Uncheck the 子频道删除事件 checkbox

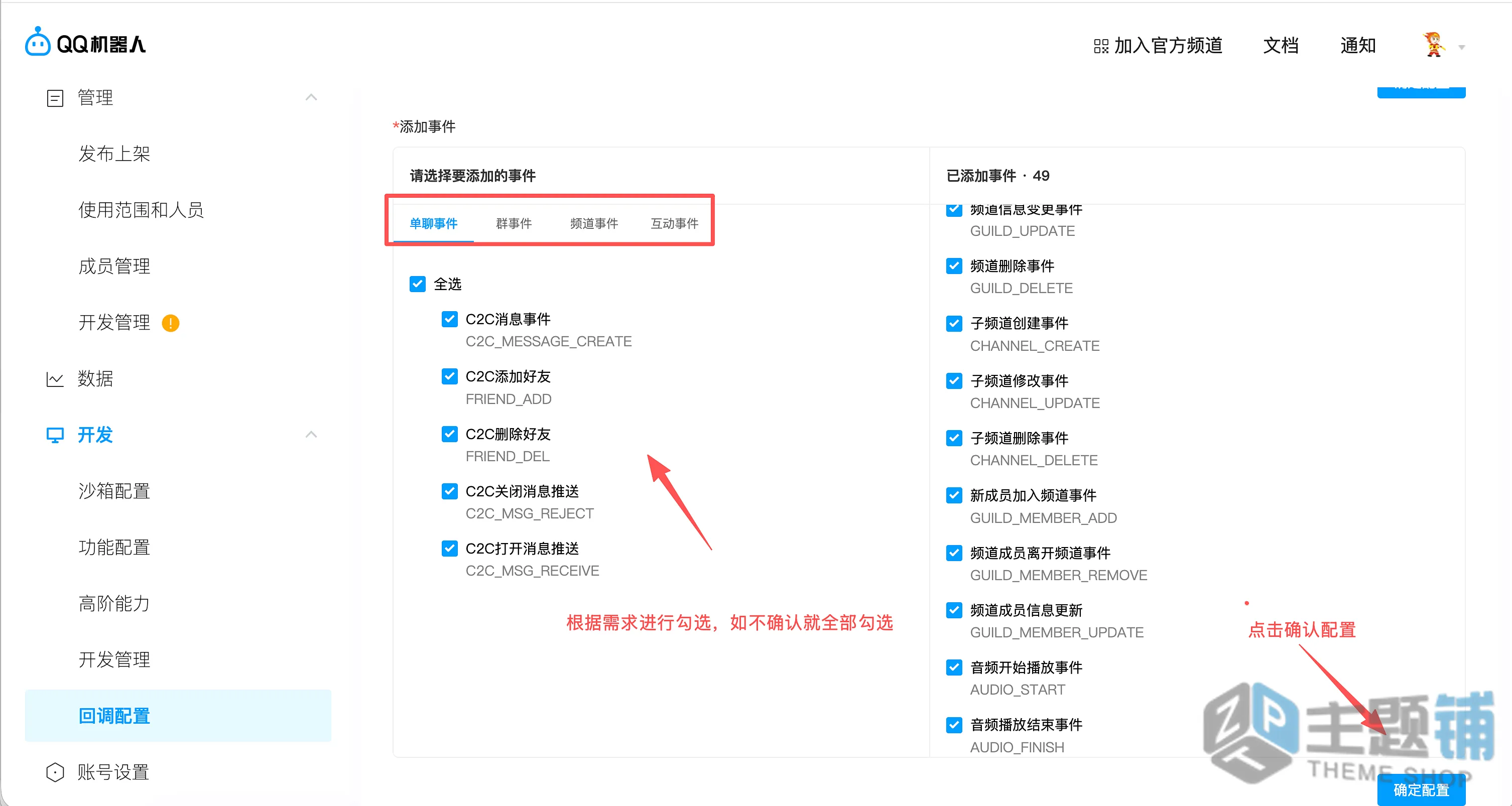pyautogui.click(x=954, y=438)
